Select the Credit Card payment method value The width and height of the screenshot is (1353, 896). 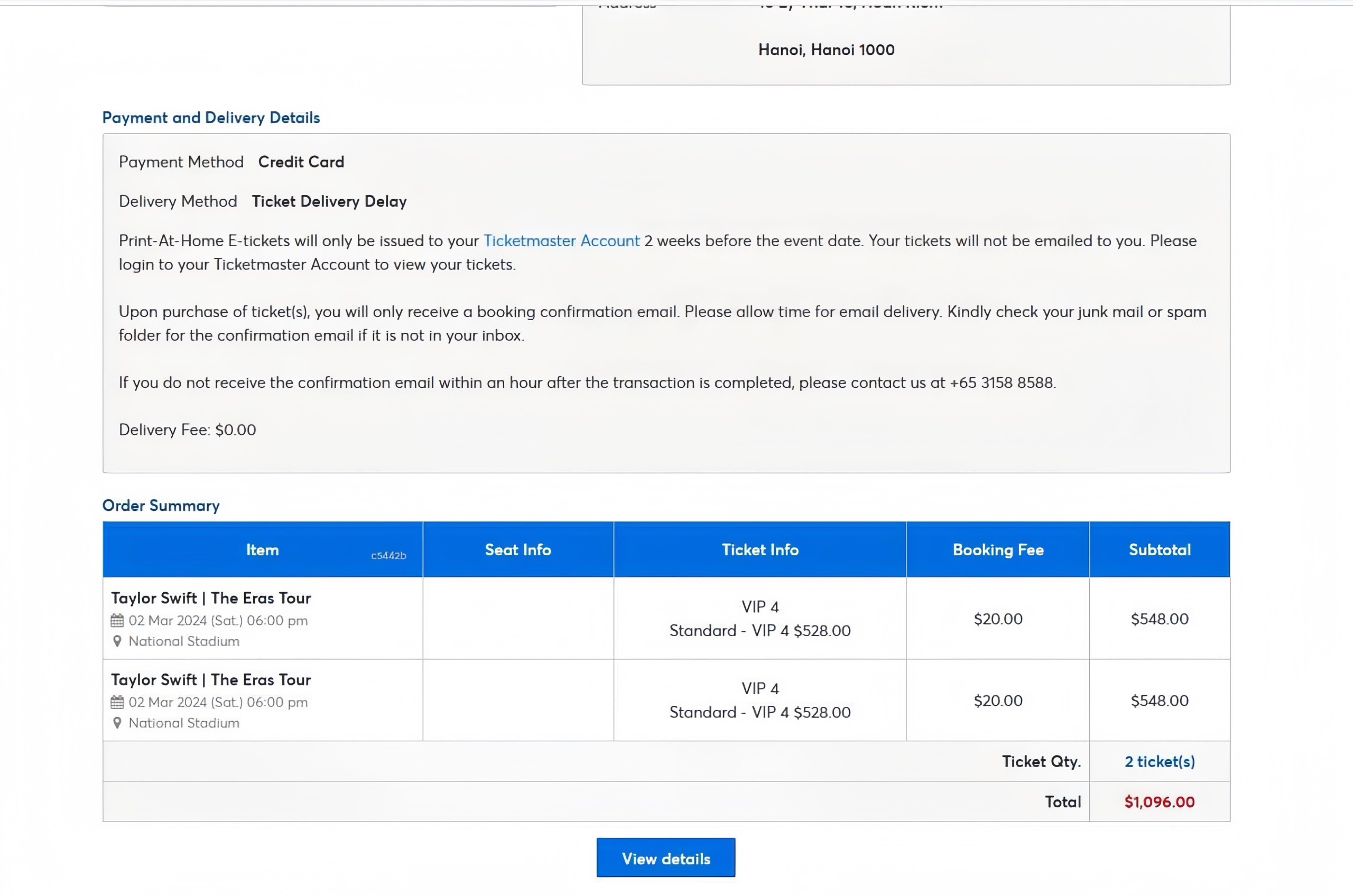click(x=301, y=162)
